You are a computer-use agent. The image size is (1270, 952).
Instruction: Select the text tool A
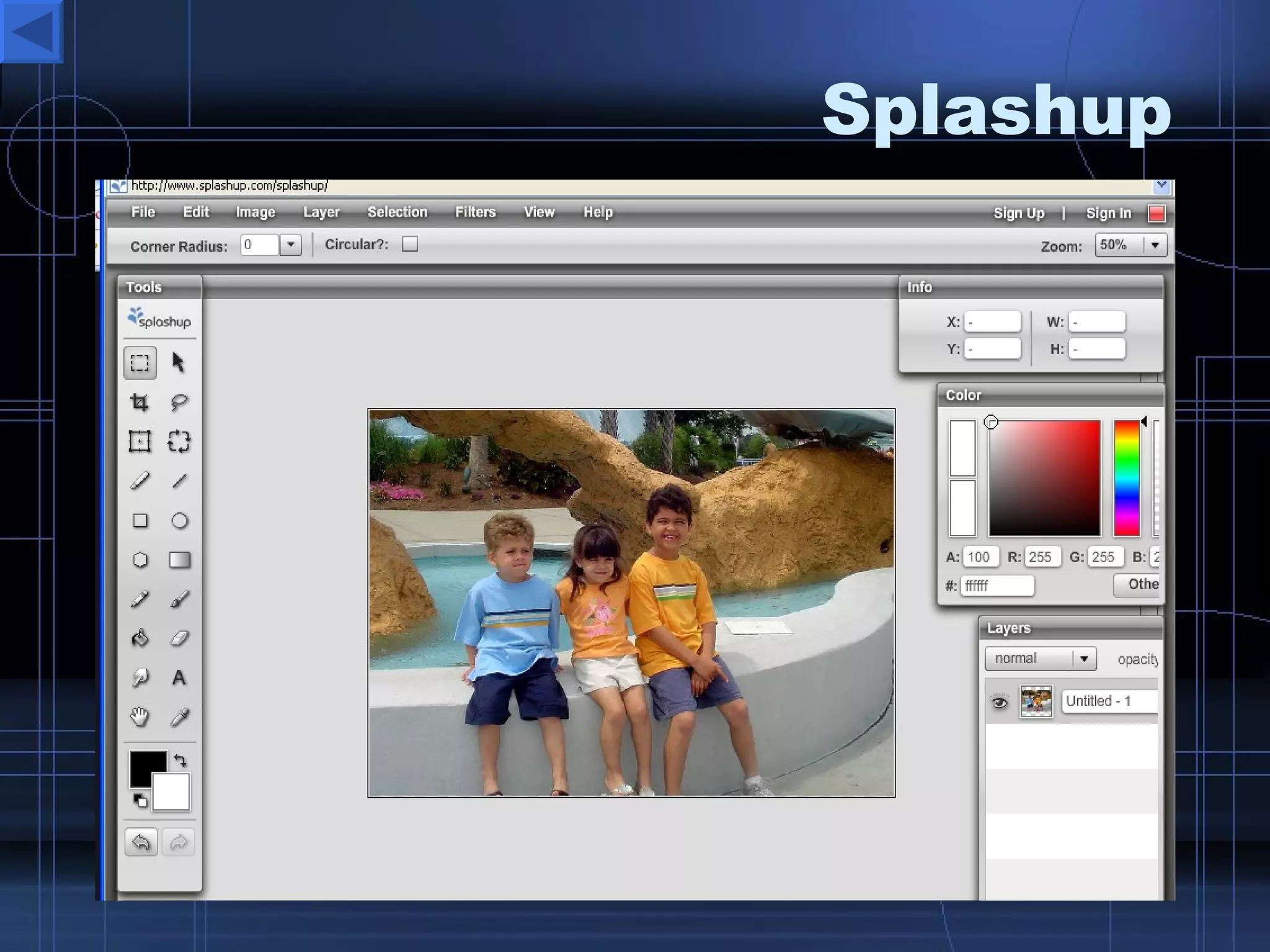pyautogui.click(x=179, y=677)
